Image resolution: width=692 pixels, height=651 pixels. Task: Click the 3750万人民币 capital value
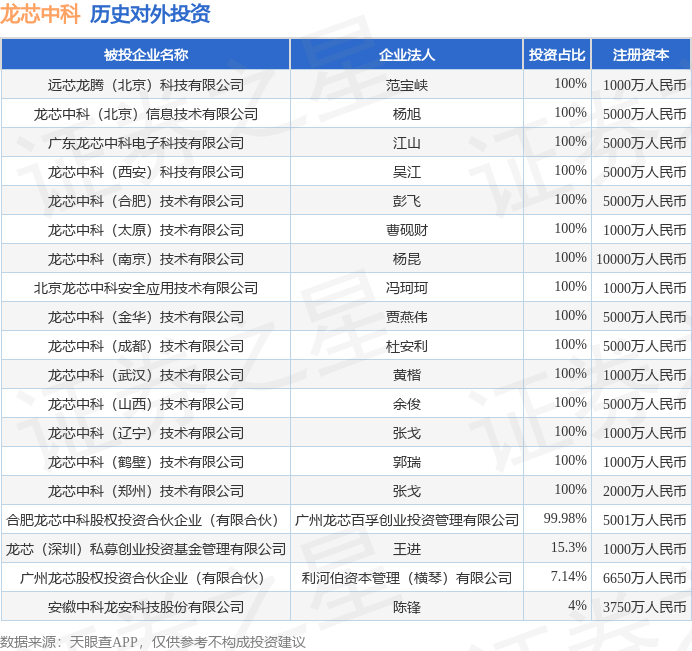click(645, 607)
